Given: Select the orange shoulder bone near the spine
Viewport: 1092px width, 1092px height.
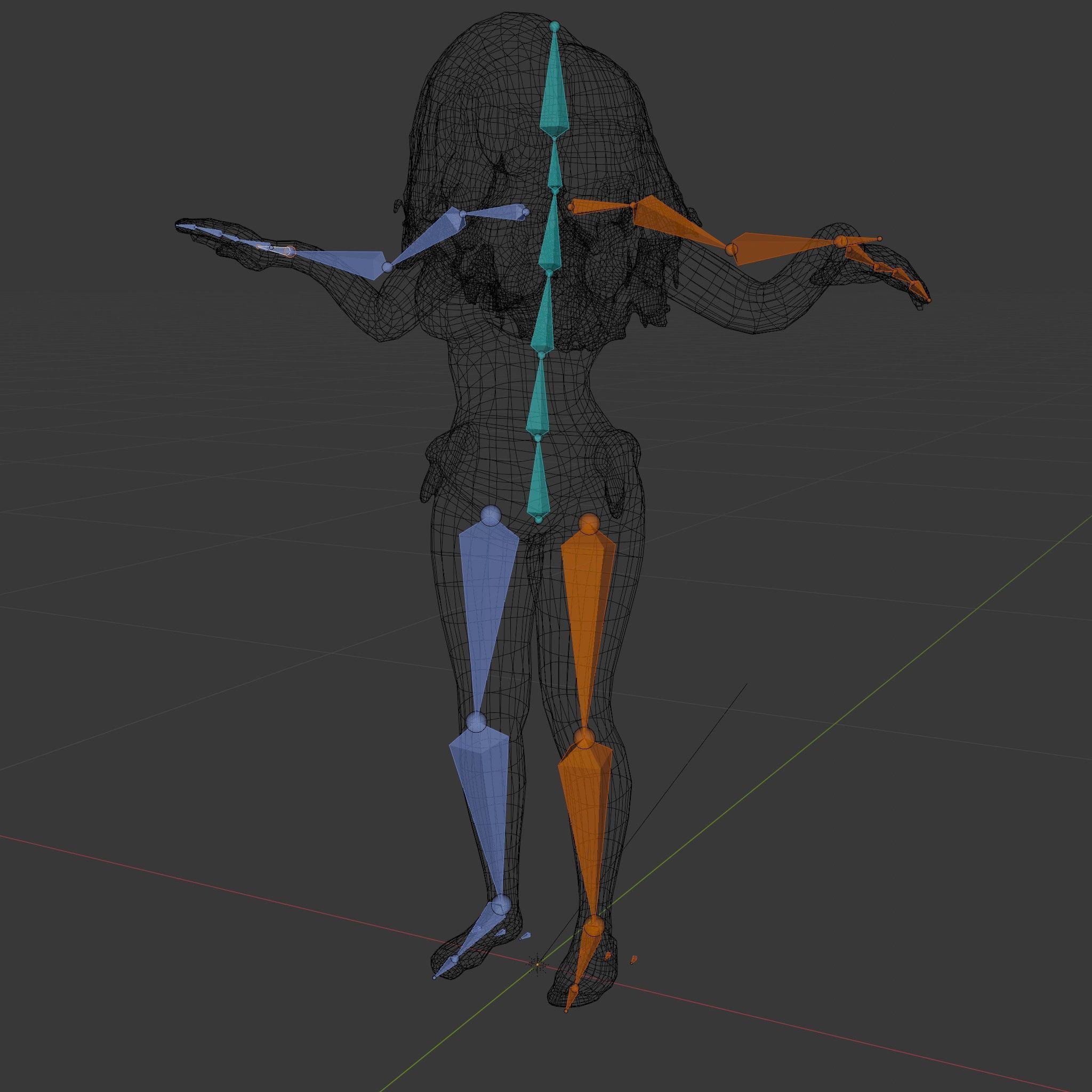Looking at the screenshot, I should 602,206.
